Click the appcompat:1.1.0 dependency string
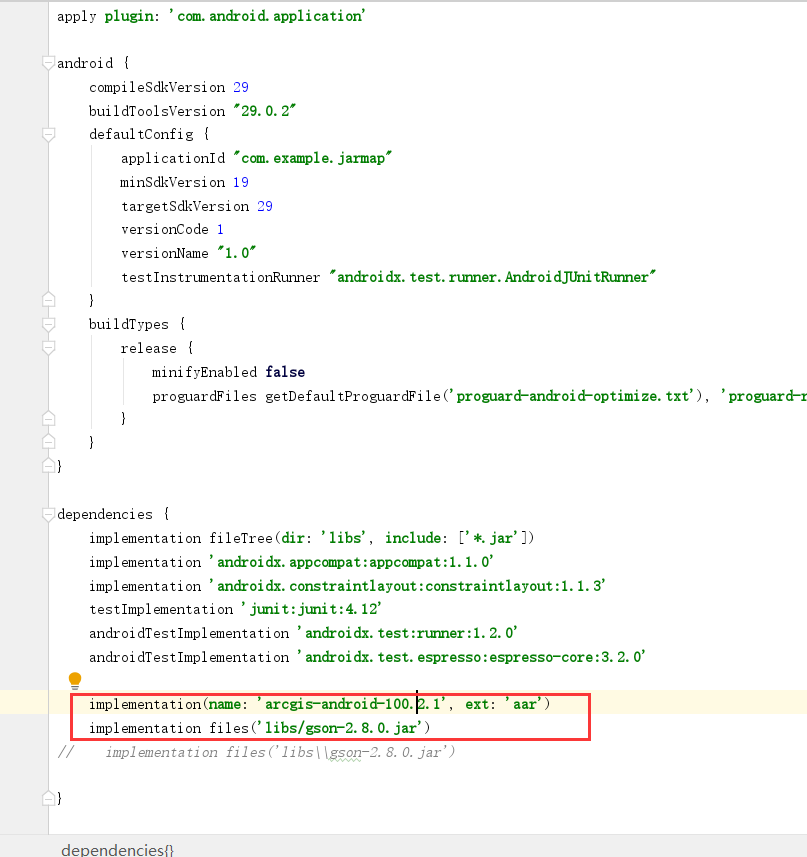The image size is (807, 857). pos(351,562)
